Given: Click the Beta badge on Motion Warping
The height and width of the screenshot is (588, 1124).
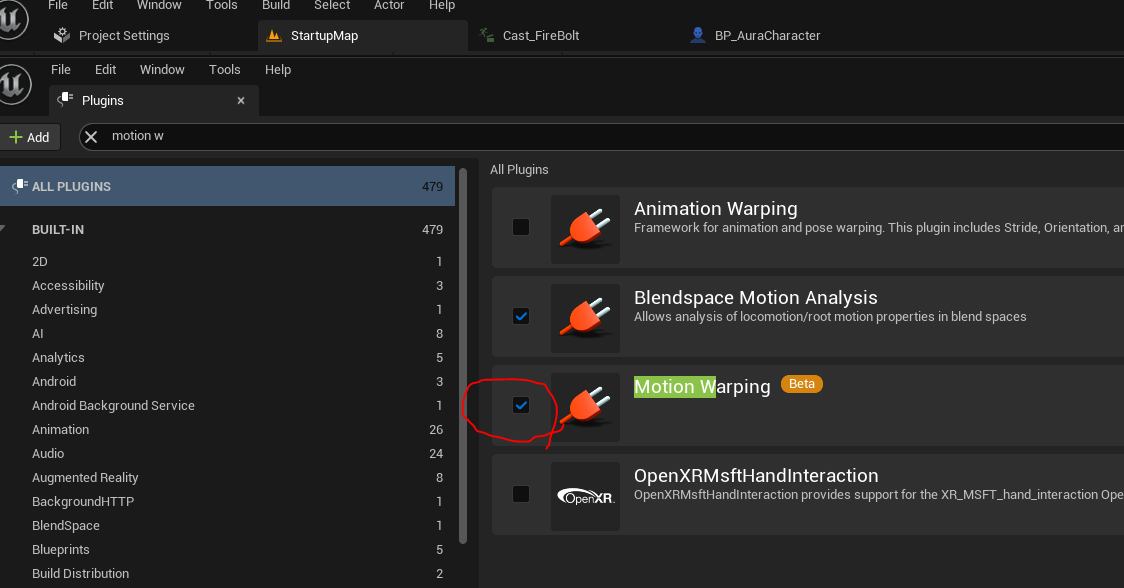Looking at the screenshot, I should pos(801,384).
